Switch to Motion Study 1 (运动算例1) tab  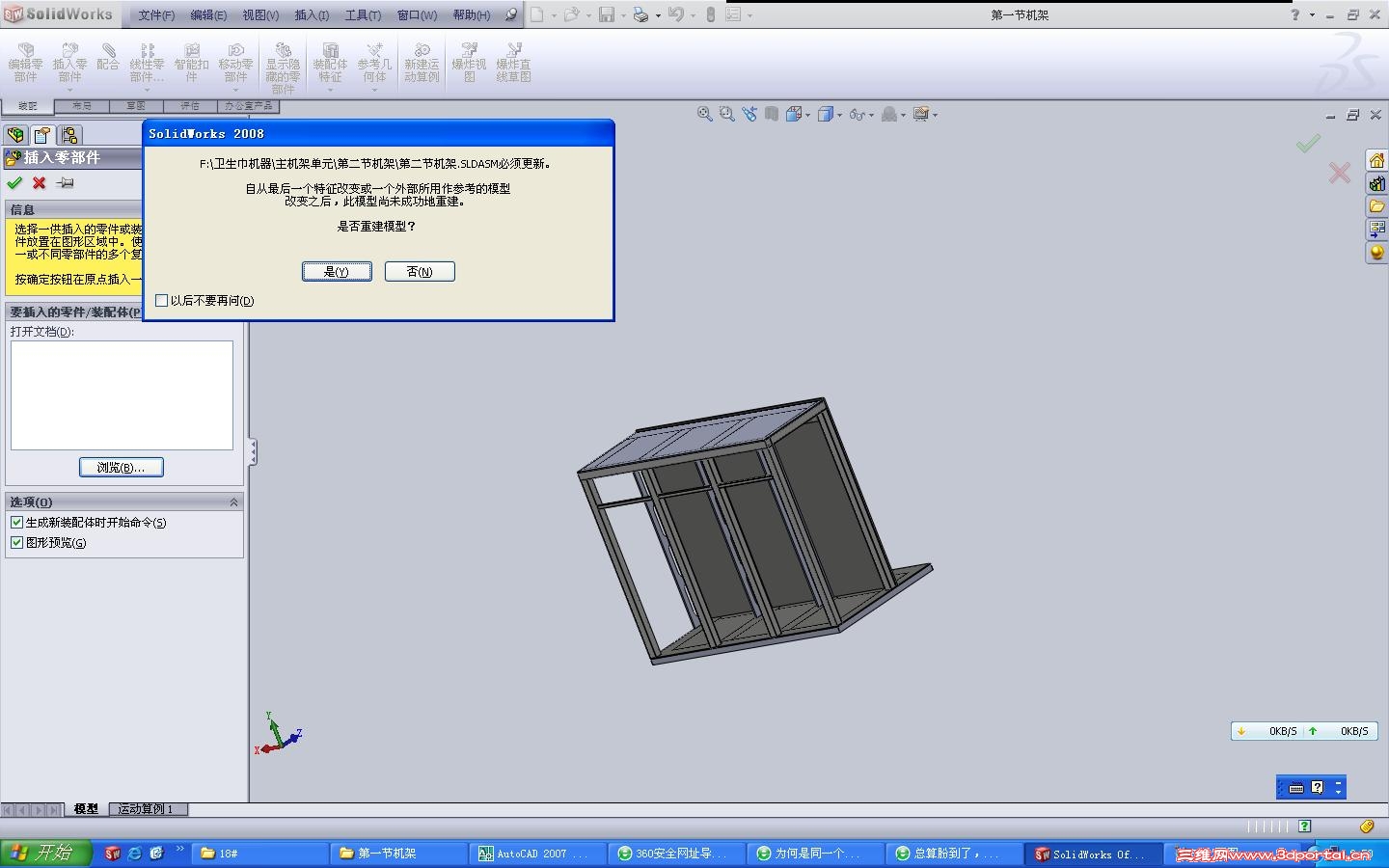click(x=146, y=809)
